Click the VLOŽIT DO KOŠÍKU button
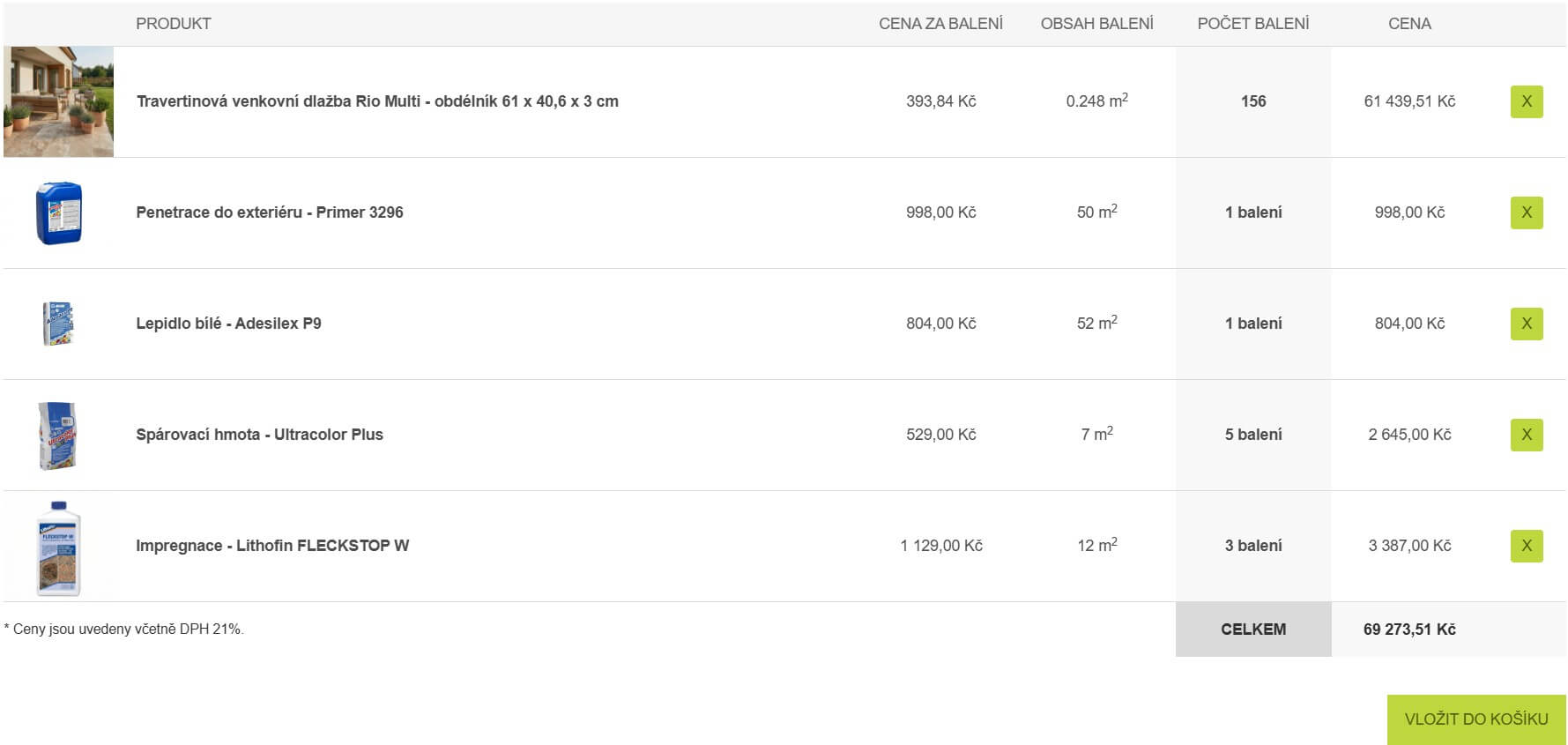 point(1475,719)
